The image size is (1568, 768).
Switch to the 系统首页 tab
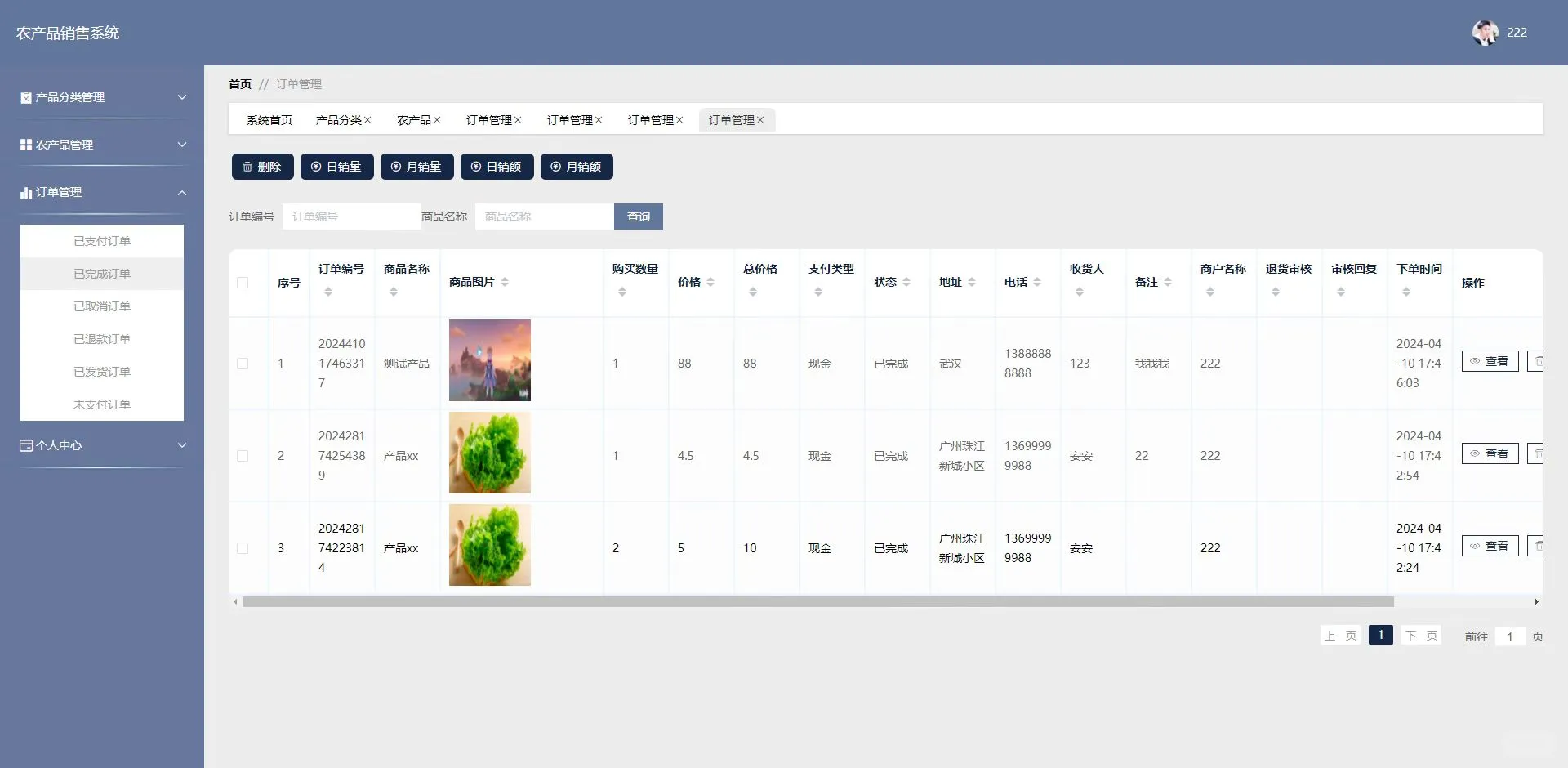[269, 119]
